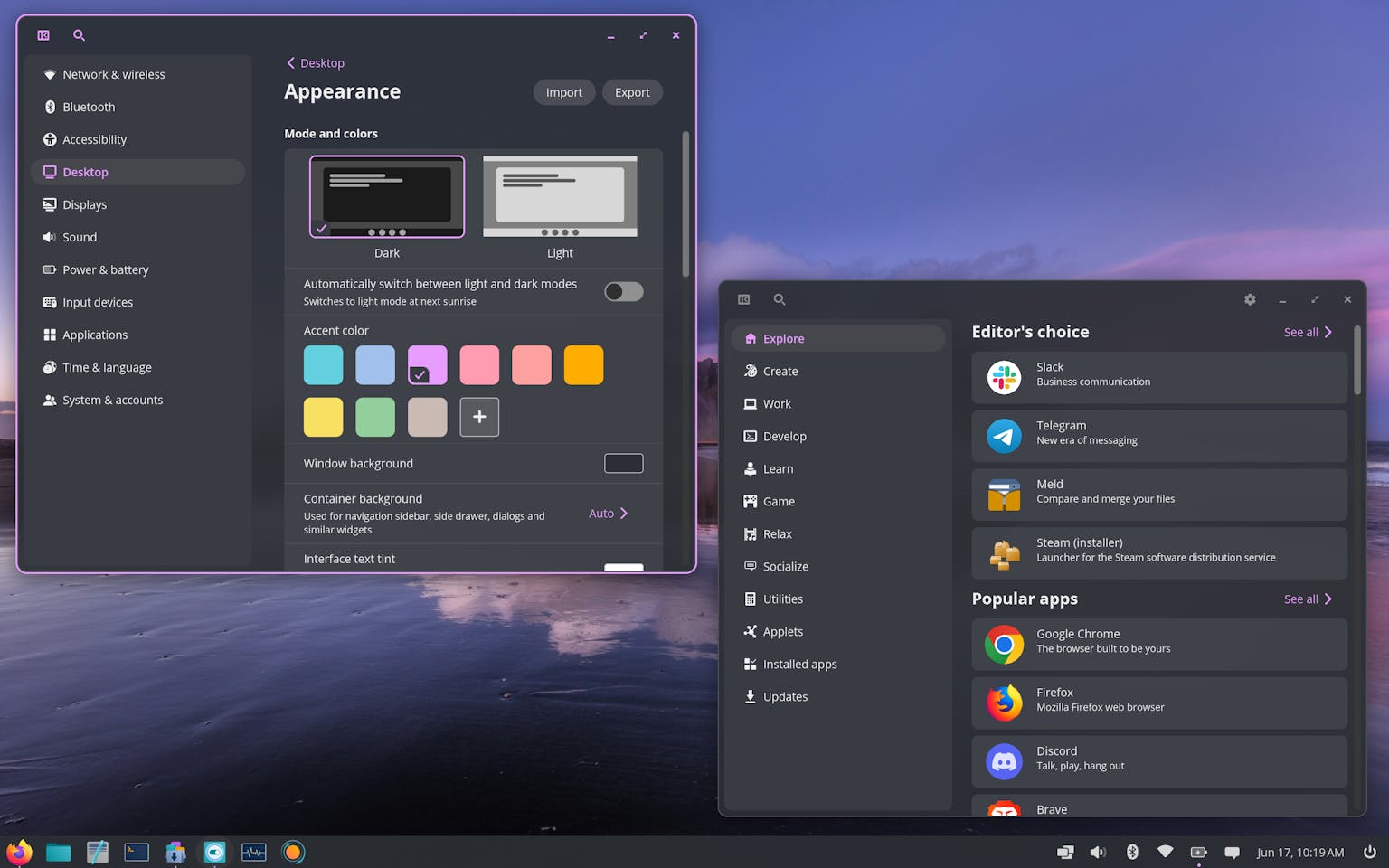The width and height of the screenshot is (1389, 868).
Task: Open Container background Auto options
Action: (608, 513)
